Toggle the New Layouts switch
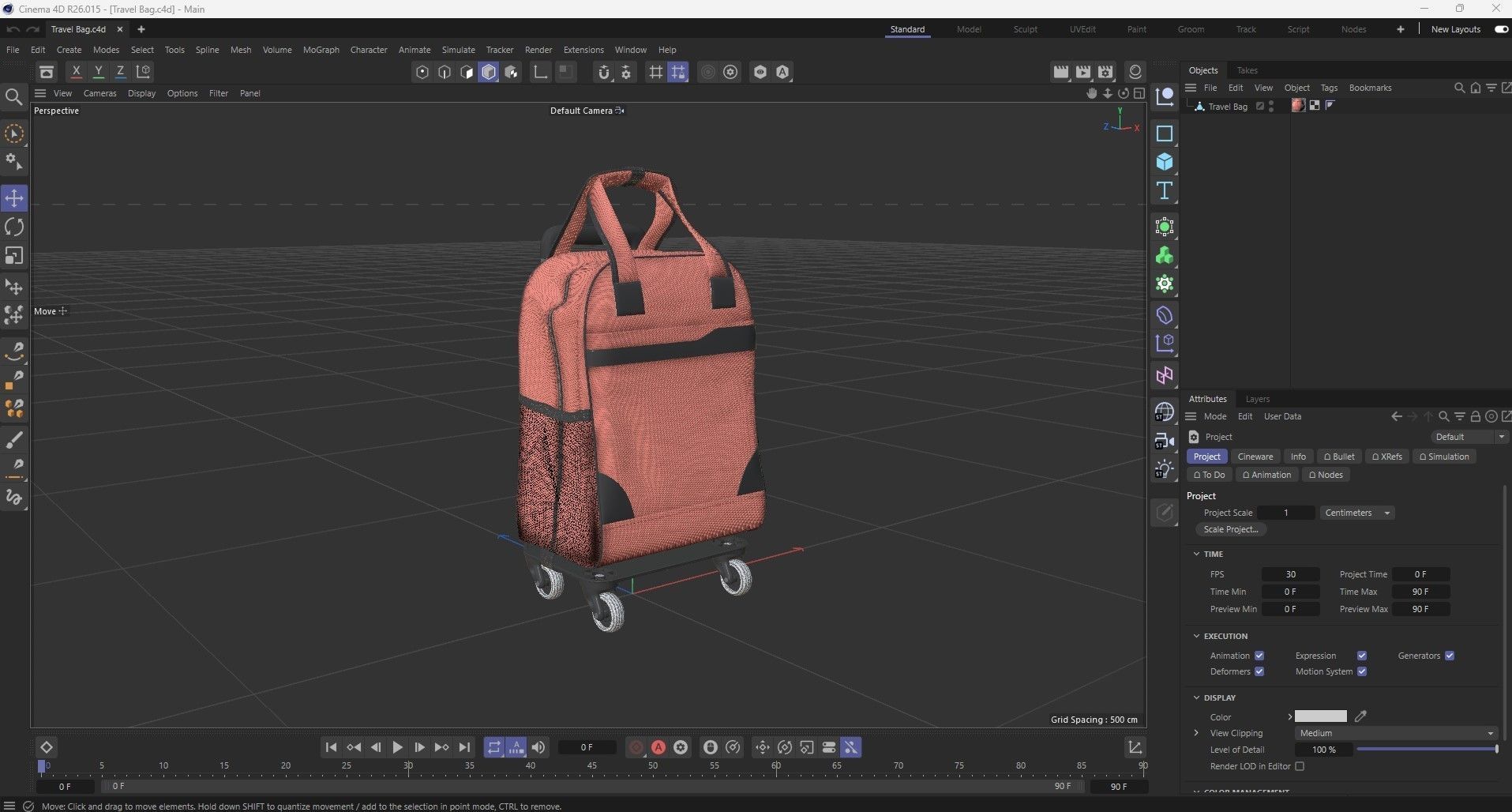 click(1501, 29)
